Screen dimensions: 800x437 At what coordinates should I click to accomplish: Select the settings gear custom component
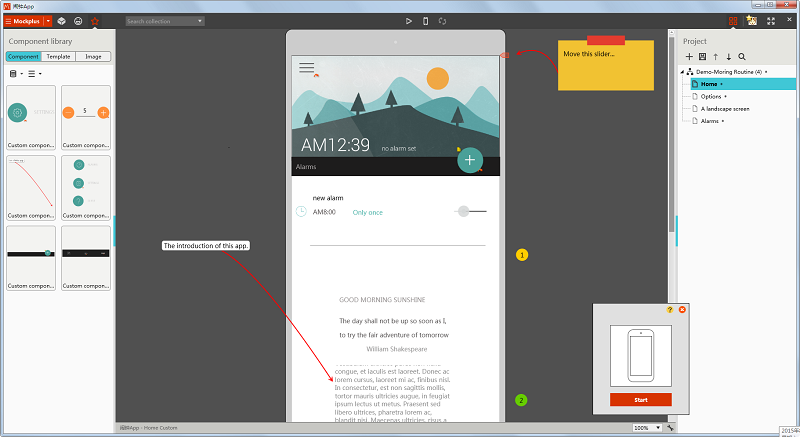(x=31, y=118)
